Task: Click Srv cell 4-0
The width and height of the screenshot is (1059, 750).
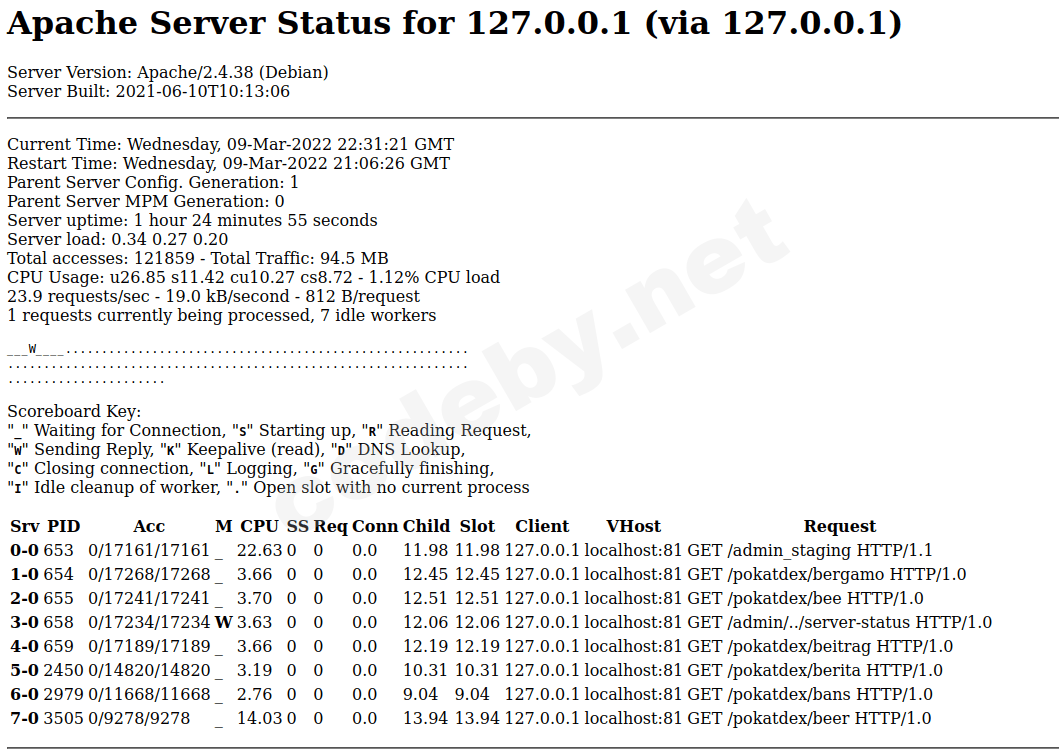Action: pyautogui.click(x=24, y=647)
